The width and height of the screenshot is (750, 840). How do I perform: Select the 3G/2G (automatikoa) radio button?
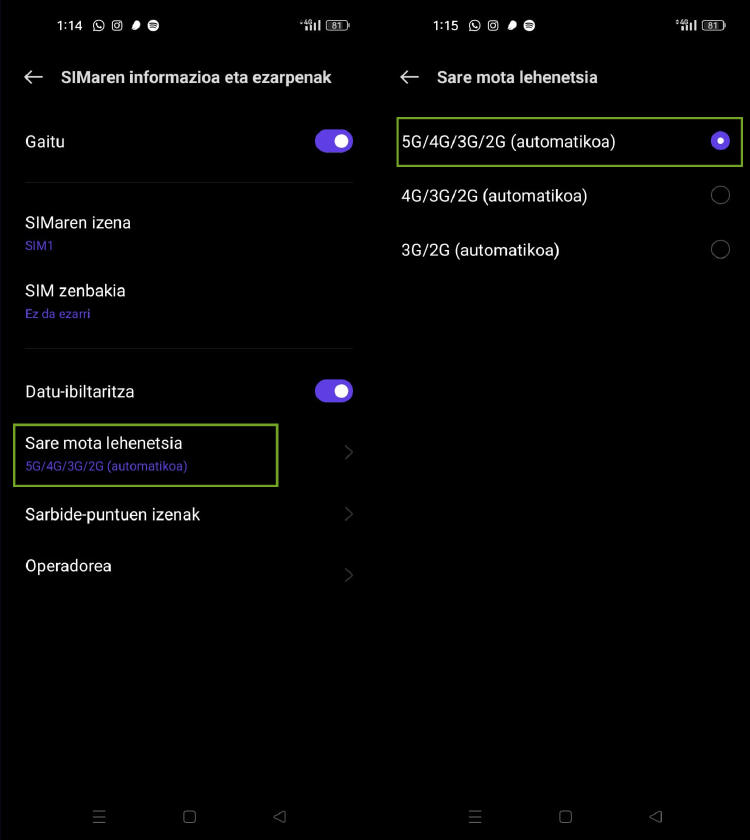[x=721, y=249]
